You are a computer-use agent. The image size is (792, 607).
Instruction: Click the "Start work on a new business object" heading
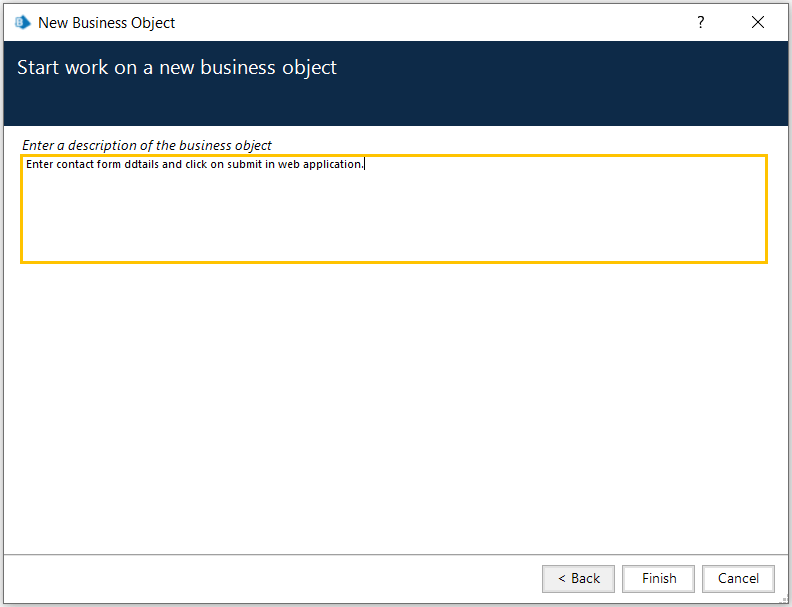click(x=177, y=67)
